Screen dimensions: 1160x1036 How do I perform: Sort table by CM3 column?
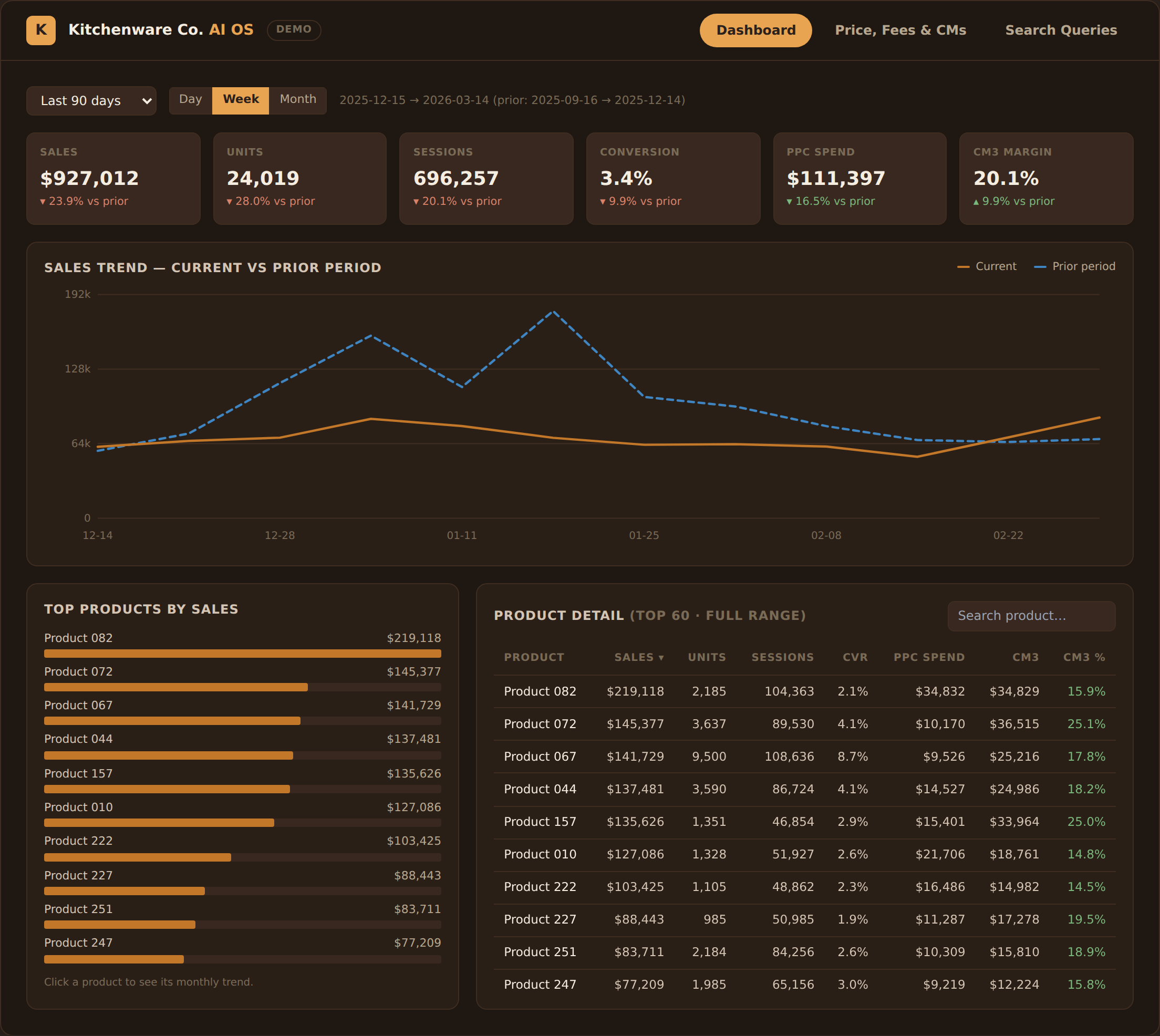[x=1025, y=657]
